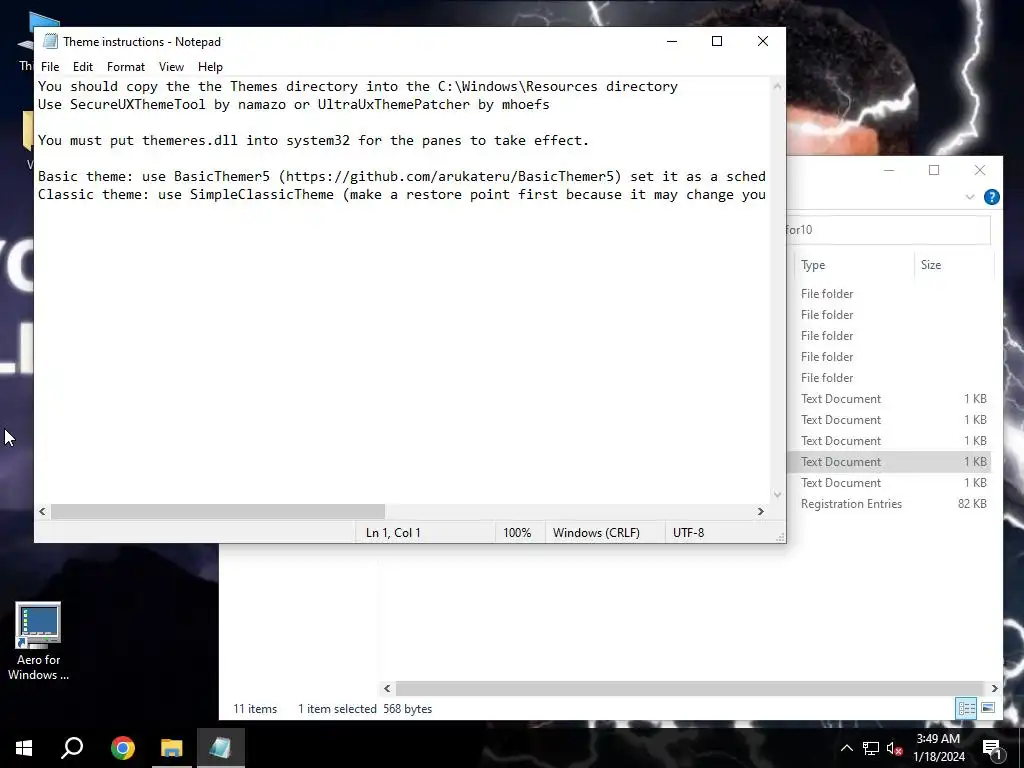Click Notepad vertical scroll down arrow
This screenshot has width=1024, height=768.
click(777, 494)
